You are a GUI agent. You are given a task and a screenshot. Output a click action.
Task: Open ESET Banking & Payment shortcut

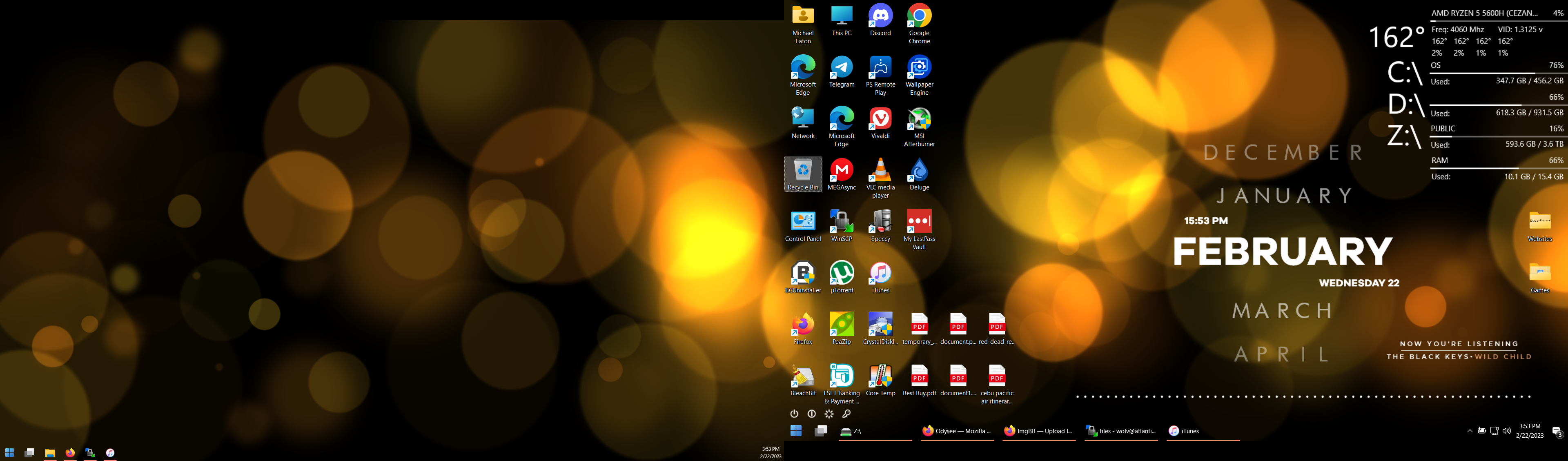click(842, 384)
